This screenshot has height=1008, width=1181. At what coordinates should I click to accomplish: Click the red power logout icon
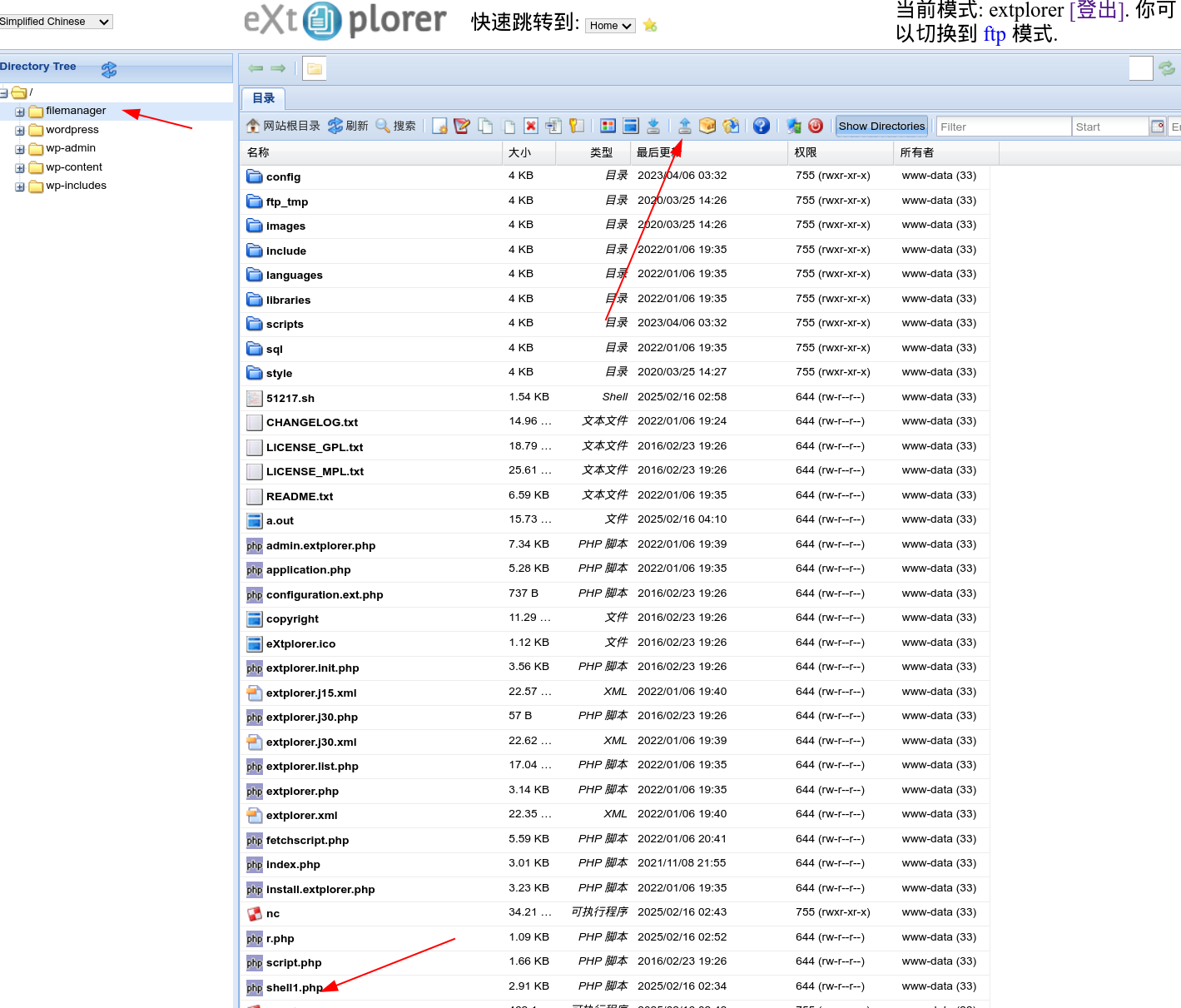pyautogui.click(x=816, y=126)
